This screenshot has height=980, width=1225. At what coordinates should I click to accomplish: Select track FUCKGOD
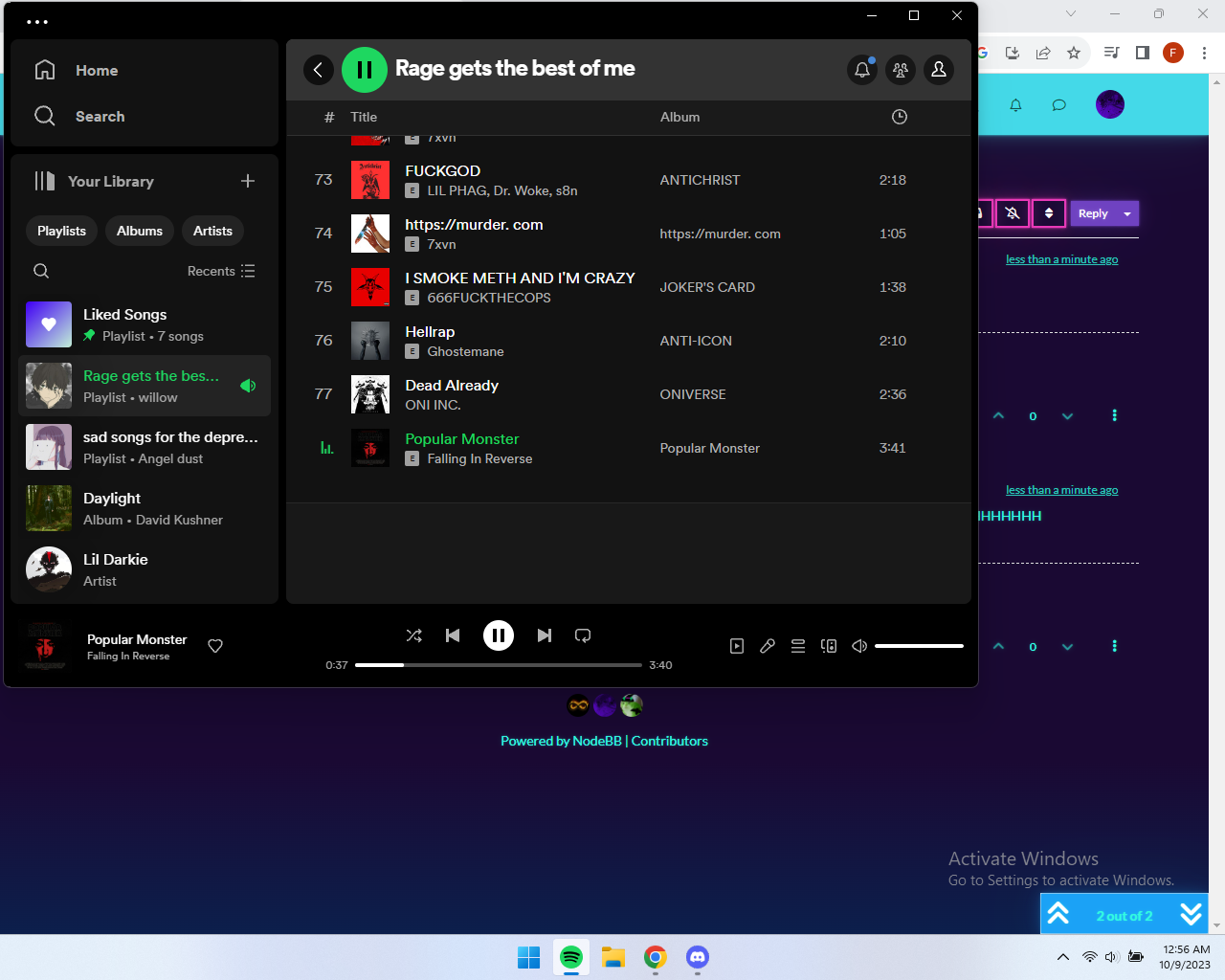[x=442, y=170]
